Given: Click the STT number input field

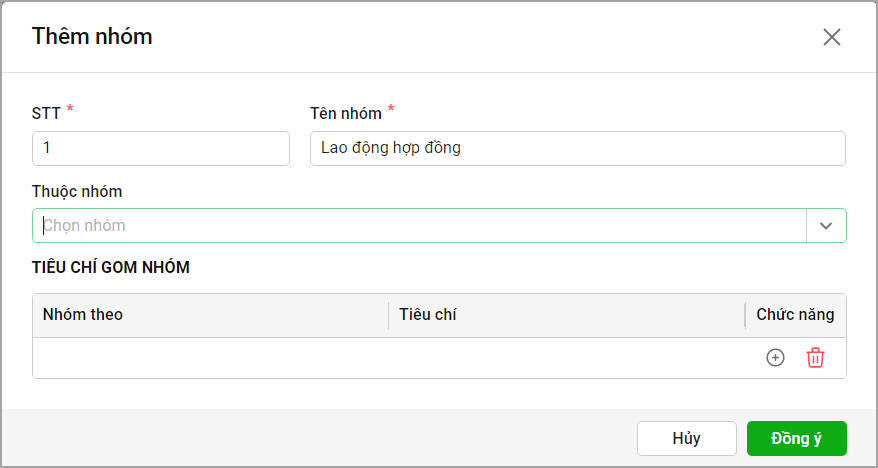Looking at the screenshot, I should (161, 148).
